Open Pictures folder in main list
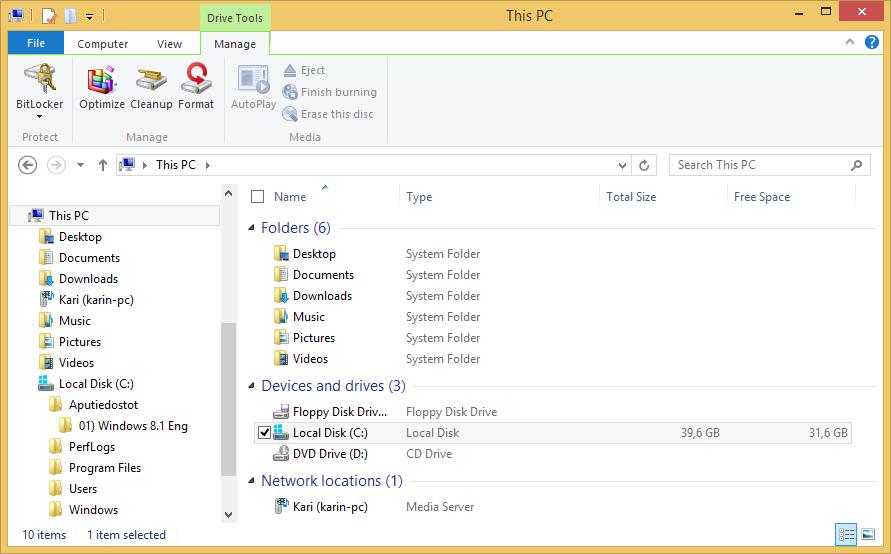Viewport: 891px width, 554px height. [305, 338]
